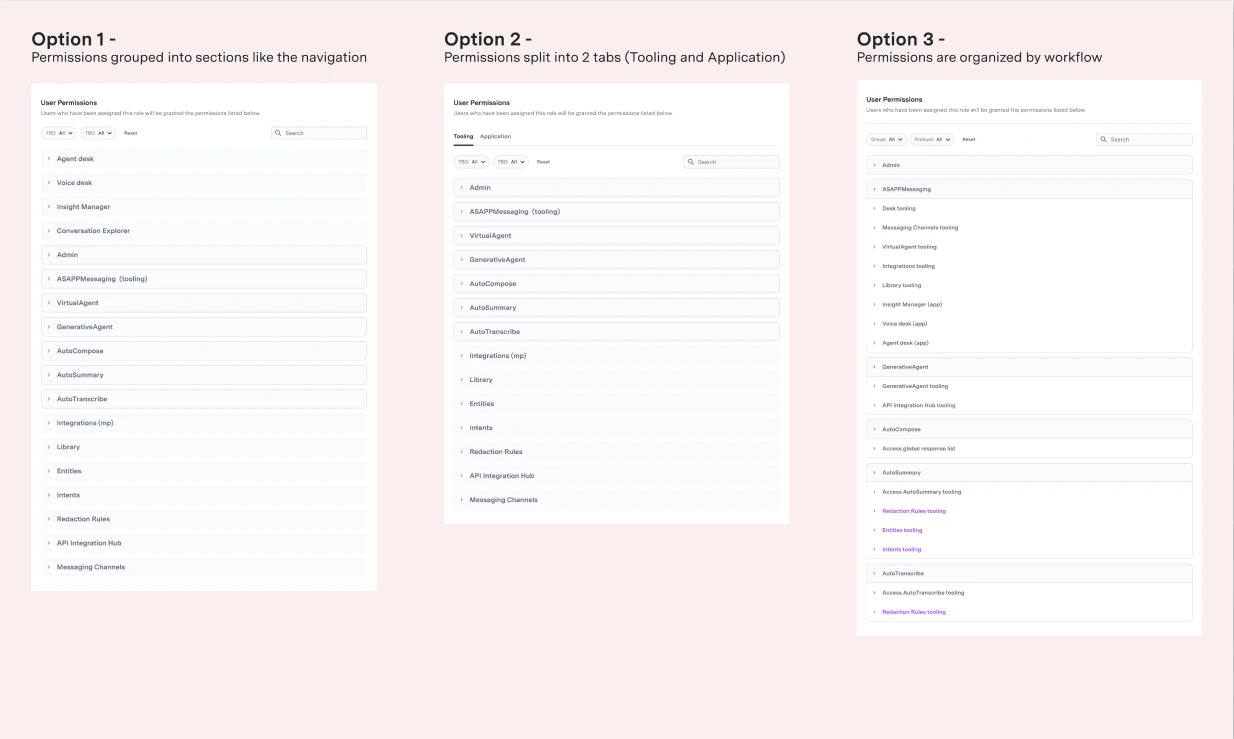Expand AutoCompose section in Option 1

pos(204,351)
